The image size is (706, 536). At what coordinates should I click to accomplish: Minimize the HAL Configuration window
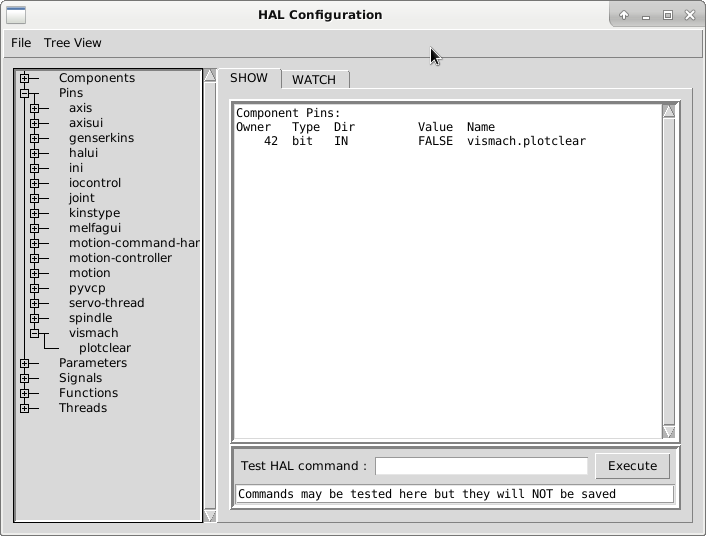coord(646,16)
